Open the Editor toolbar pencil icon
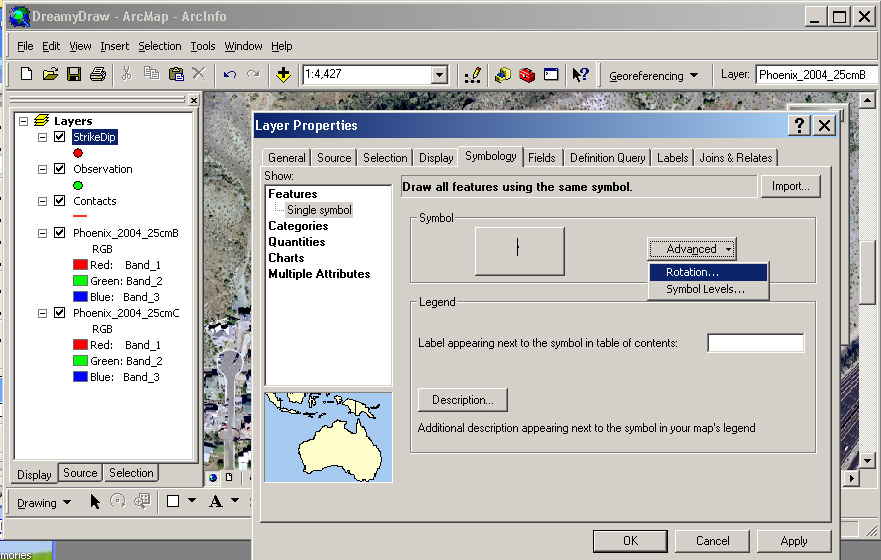The height and width of the screenshot is (560, 881). click(x=473, y=74)
